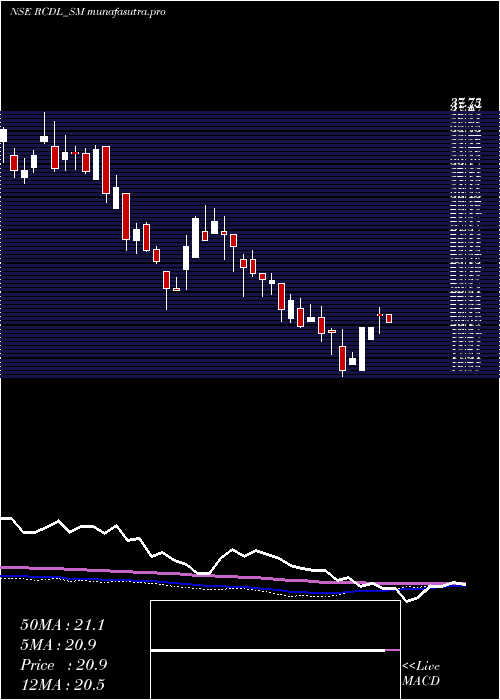This screenshot has height=700, width=500.
Task: Click the price axis scale labels
Action: point(466,237)
